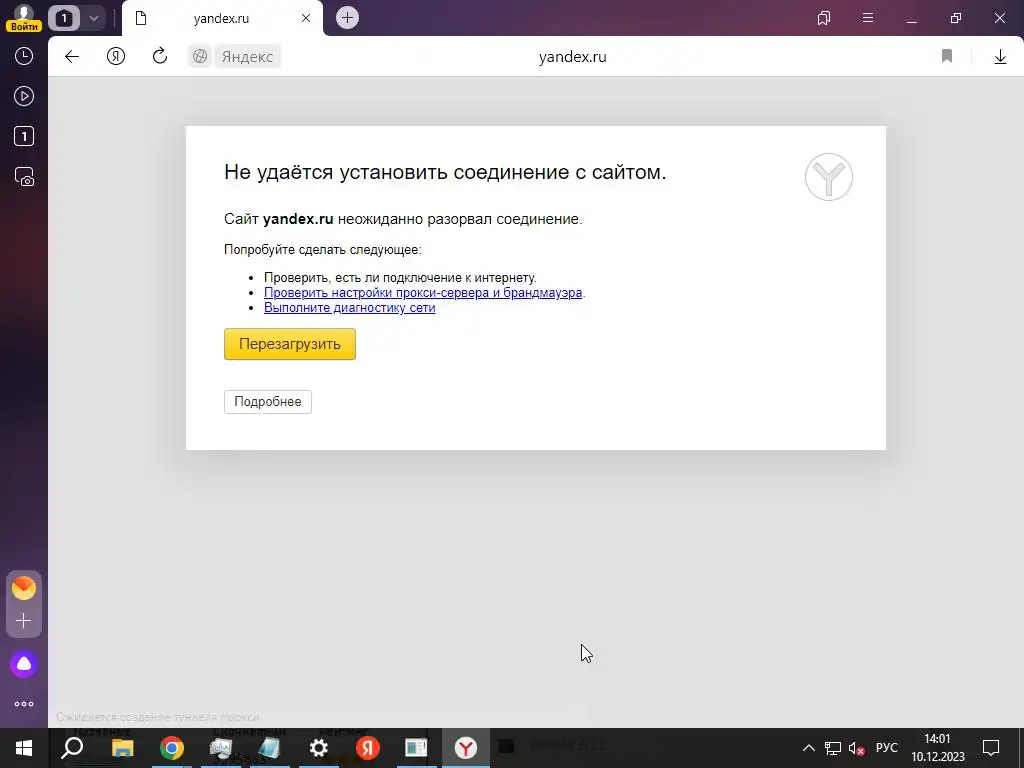Add a sidebar app with plus
The image size is (1024, 768).
pyautogui.click(x=24, y=620)
